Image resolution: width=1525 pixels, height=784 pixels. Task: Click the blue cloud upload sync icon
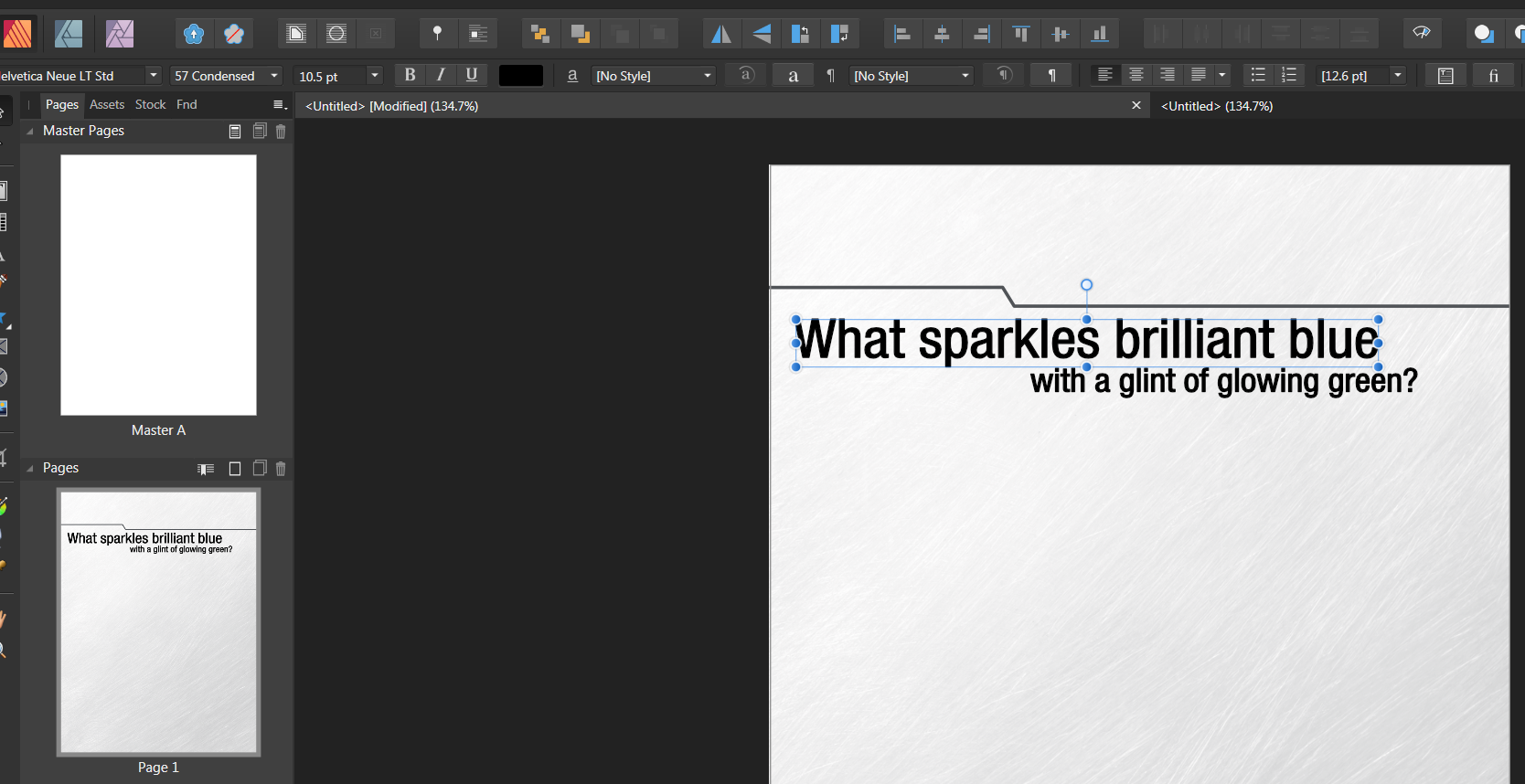194,34
